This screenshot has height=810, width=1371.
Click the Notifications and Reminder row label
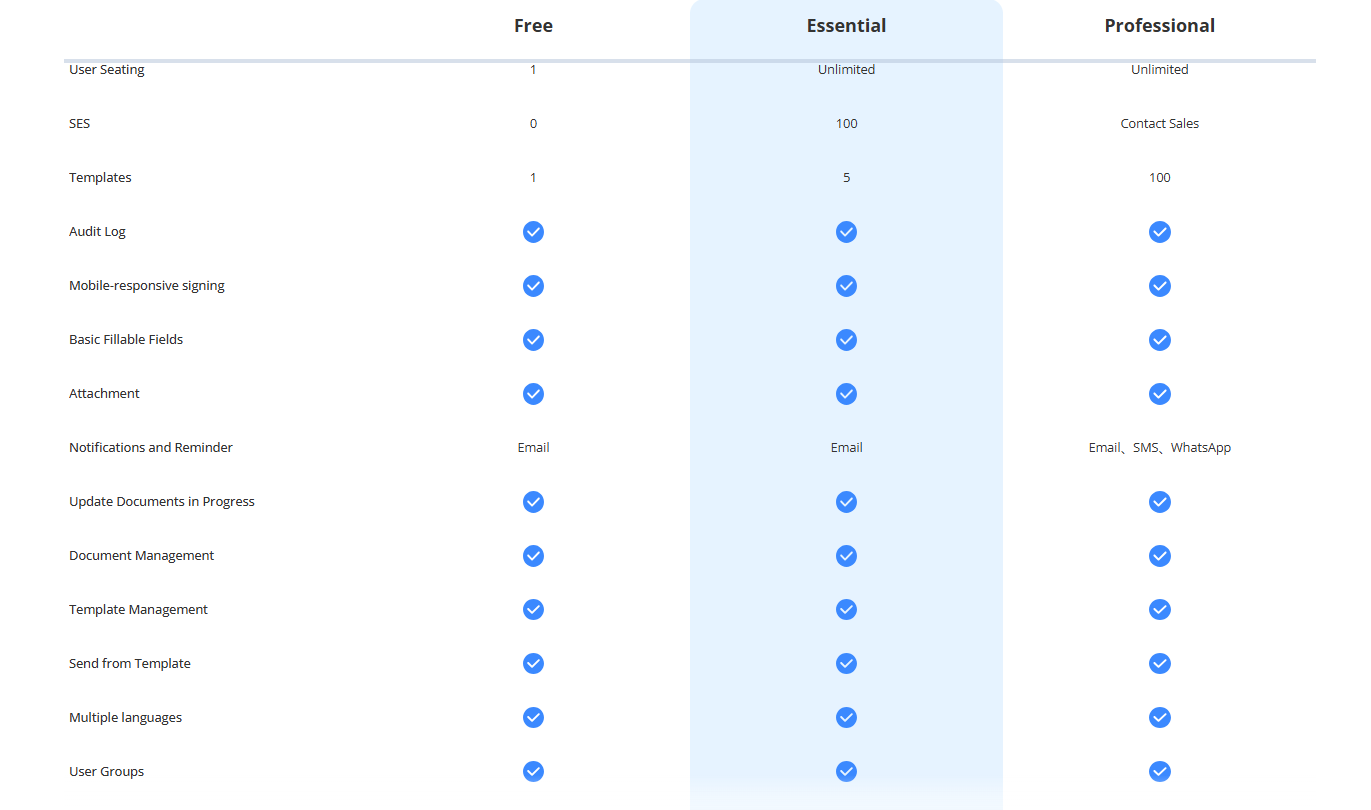coord(151,448)
